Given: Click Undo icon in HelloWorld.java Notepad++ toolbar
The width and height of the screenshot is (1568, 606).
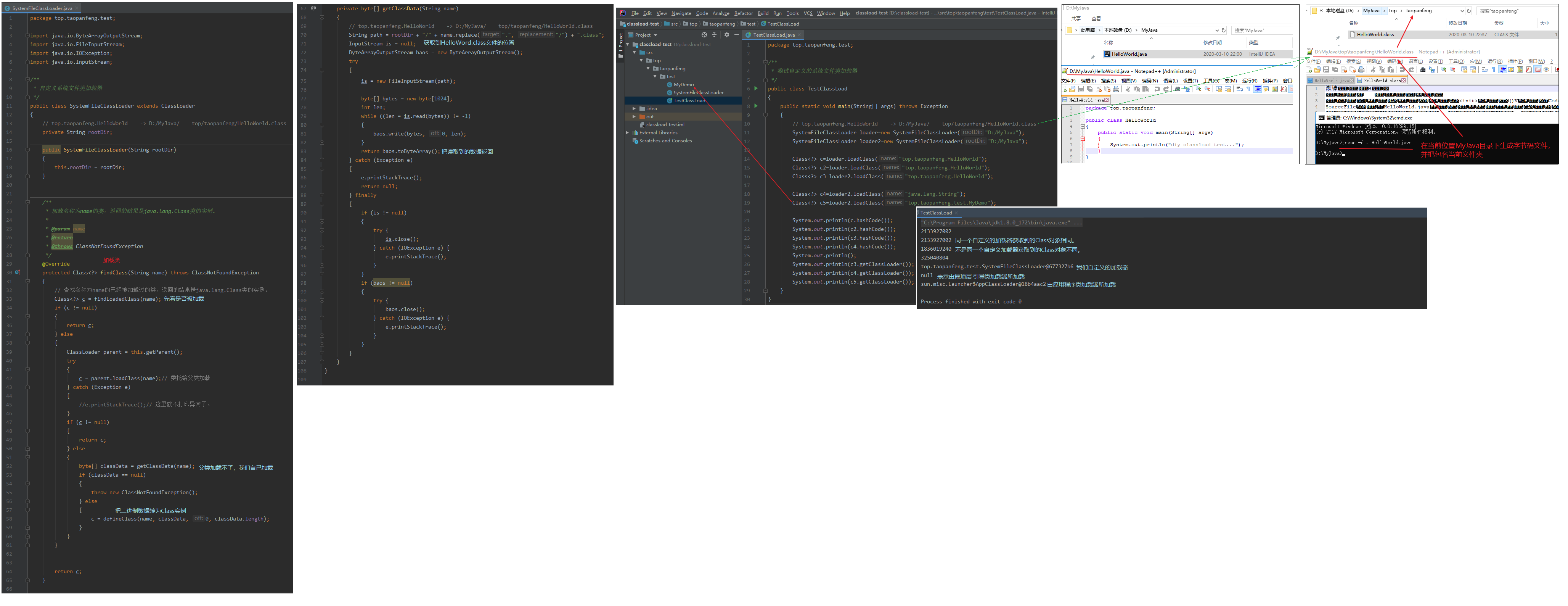Looking at the screenshot, I should [1157, 90].
